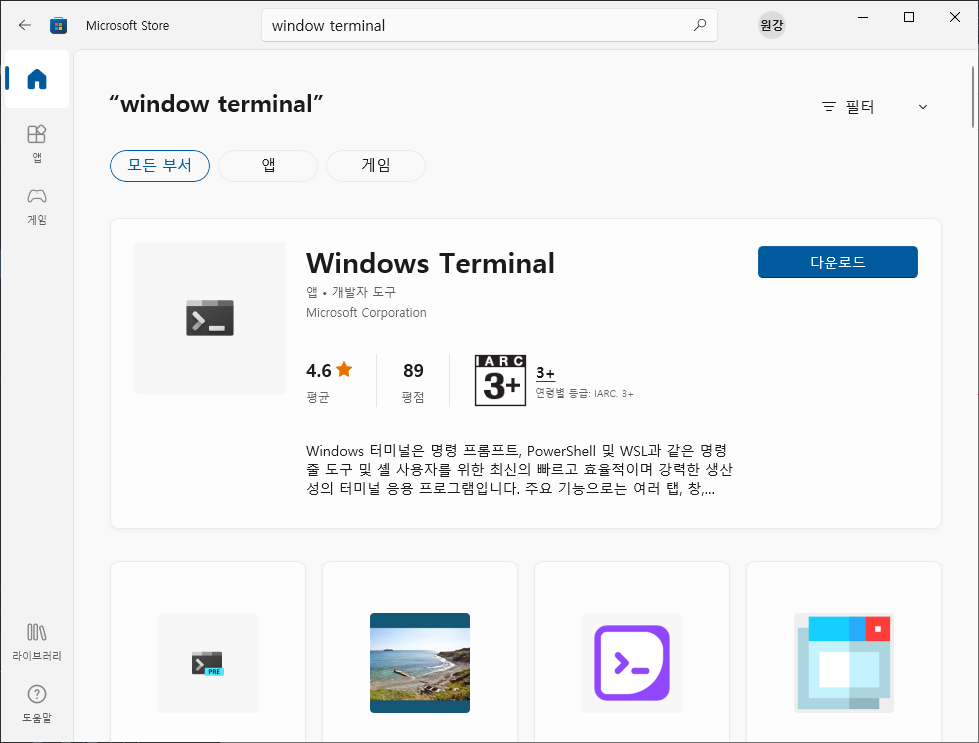
Task: Click the search magnifier icon
Action: 700,25
